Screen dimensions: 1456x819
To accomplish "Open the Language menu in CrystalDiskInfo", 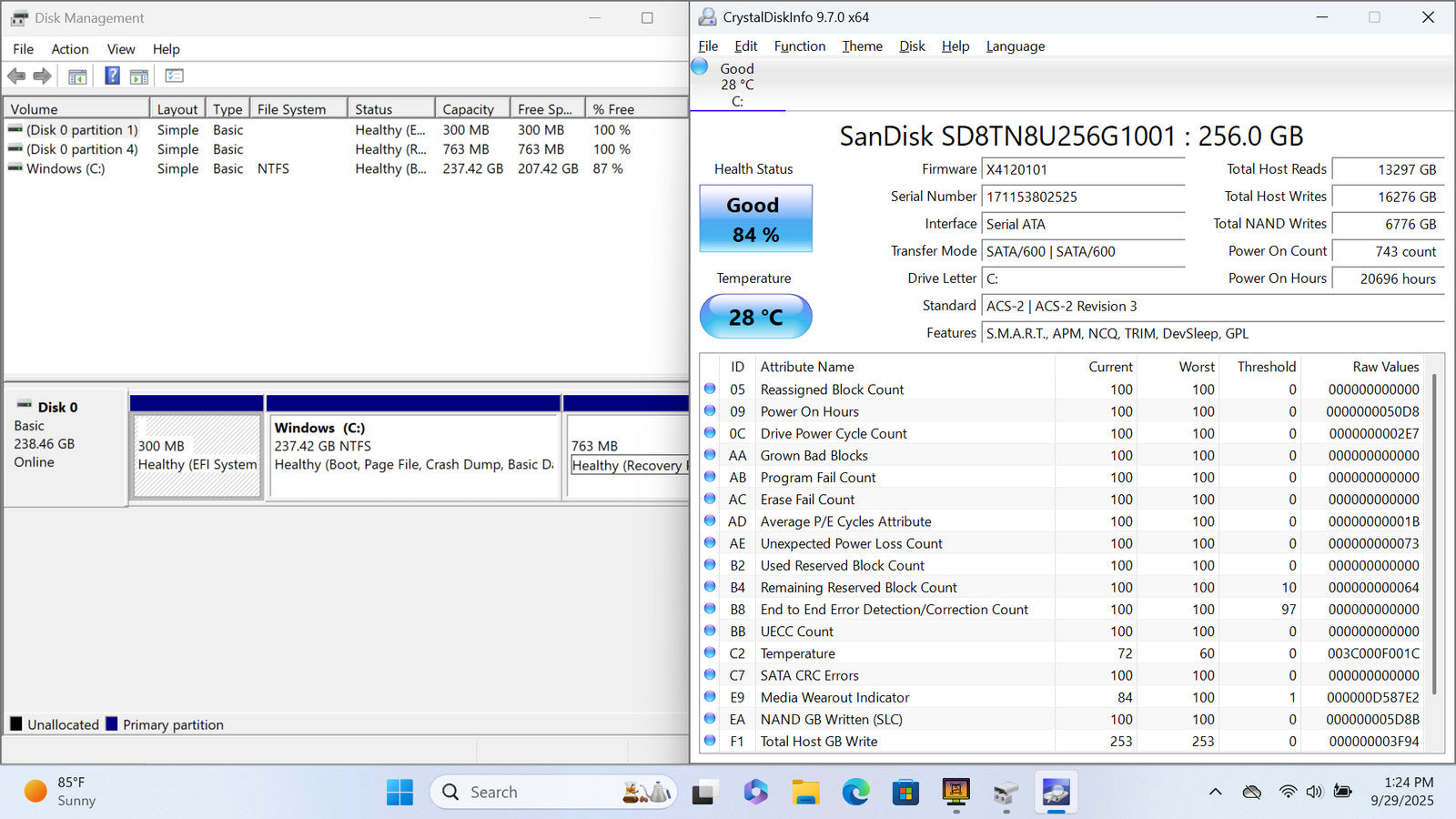I will [1015, 46].
